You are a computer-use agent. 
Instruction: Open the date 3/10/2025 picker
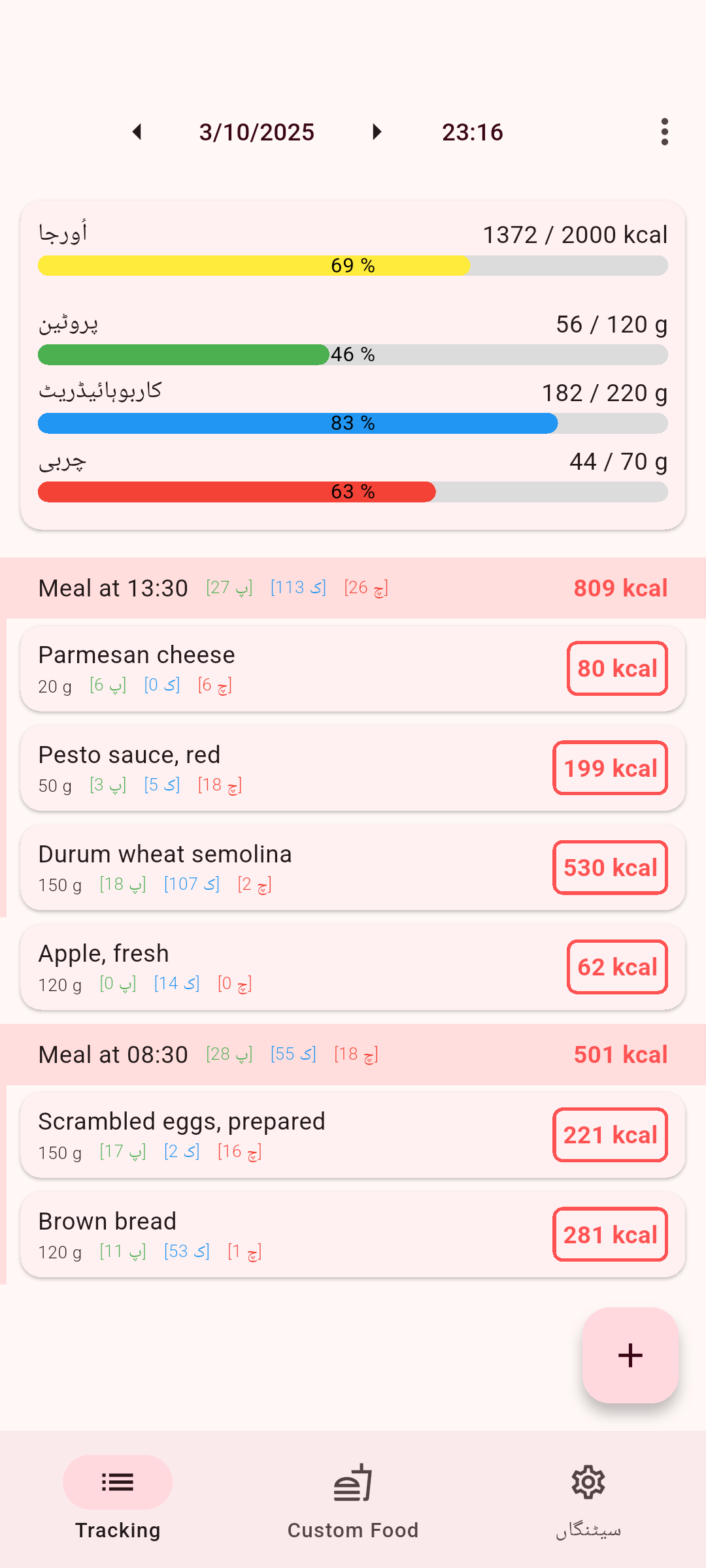(x=257, y=132)
